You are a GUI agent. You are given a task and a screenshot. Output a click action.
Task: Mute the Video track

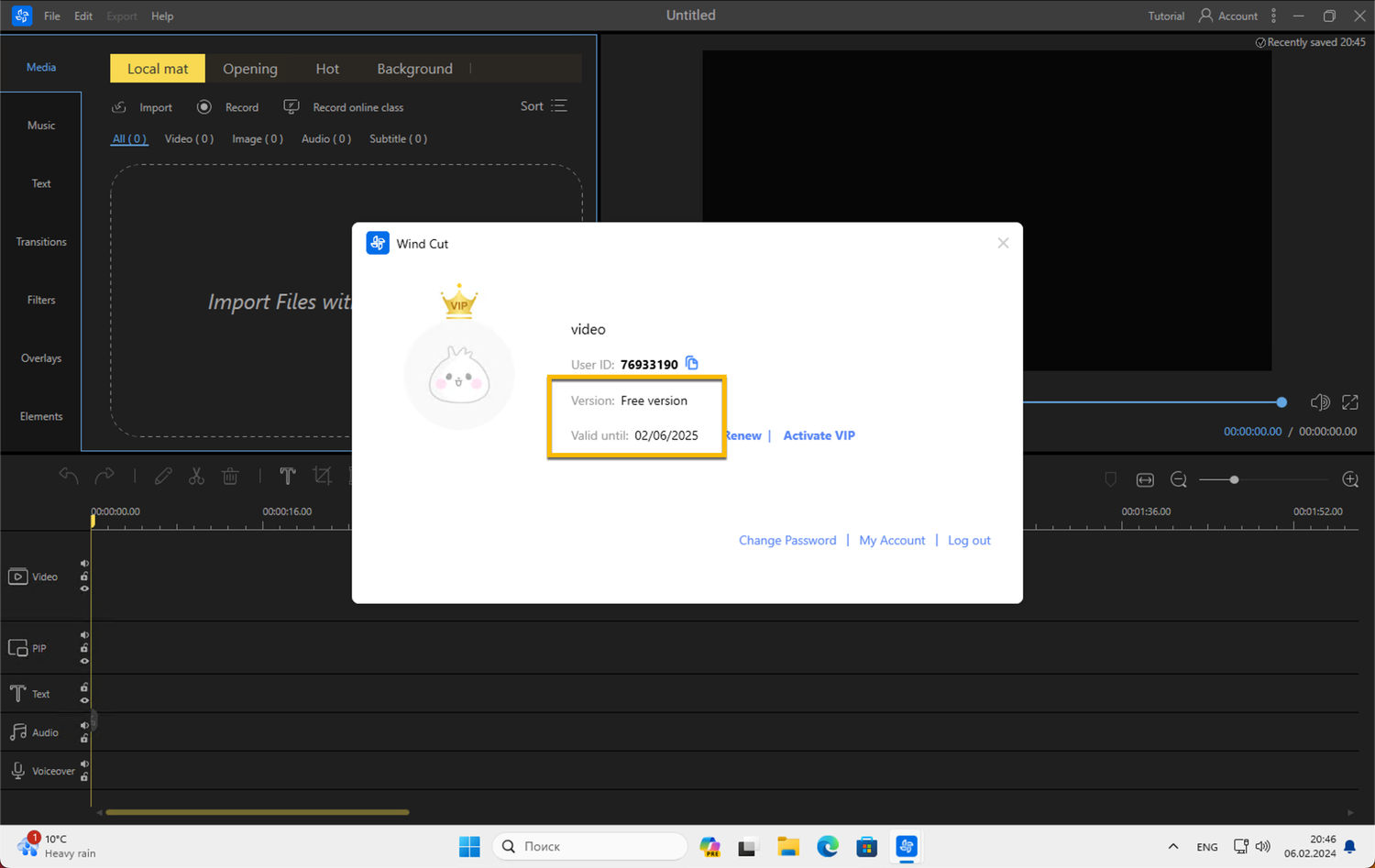tap(84, 564)
